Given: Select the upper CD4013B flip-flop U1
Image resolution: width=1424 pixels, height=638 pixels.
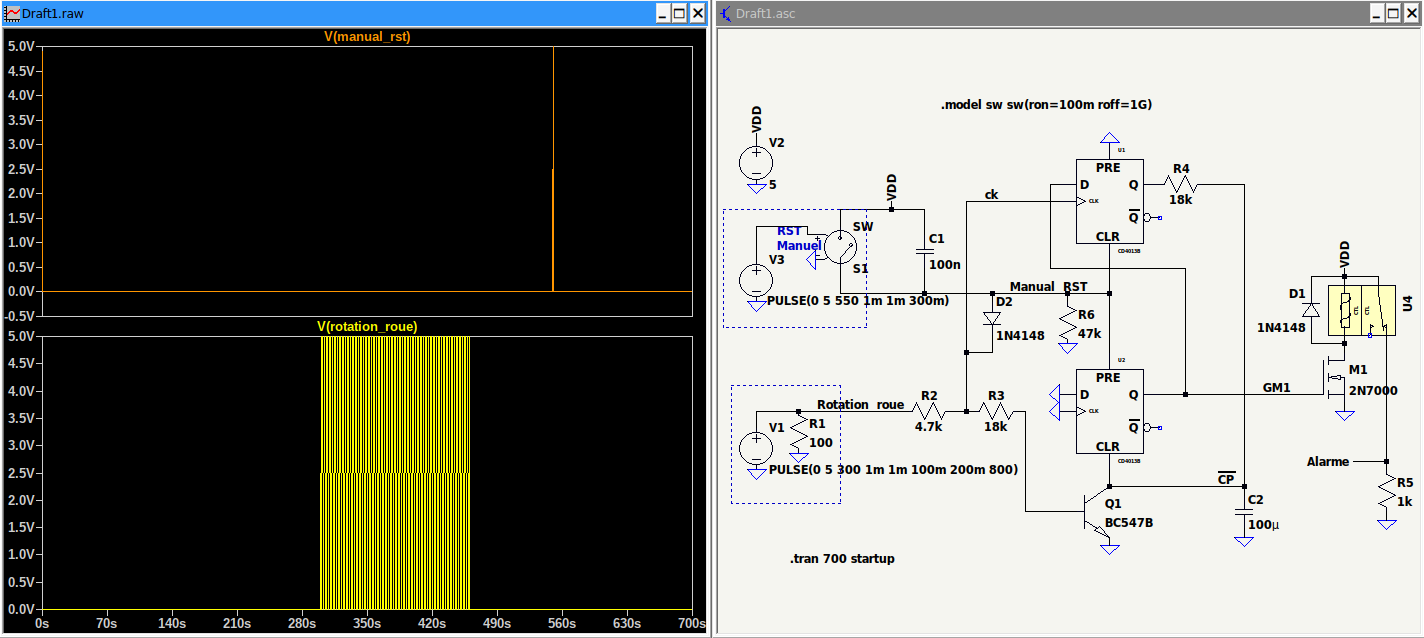Looking at the screenshot, I should pyautogui.click(x=1108, y=202).
